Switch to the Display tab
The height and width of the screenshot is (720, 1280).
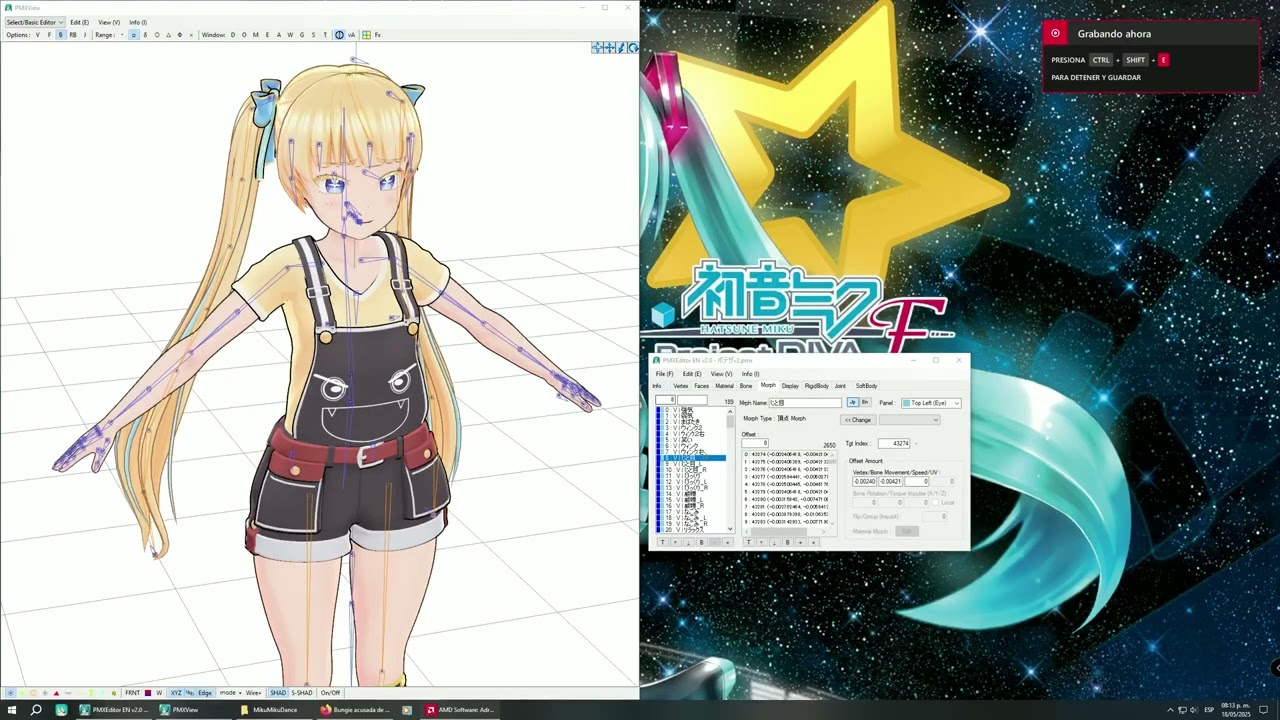pos(790,386)
